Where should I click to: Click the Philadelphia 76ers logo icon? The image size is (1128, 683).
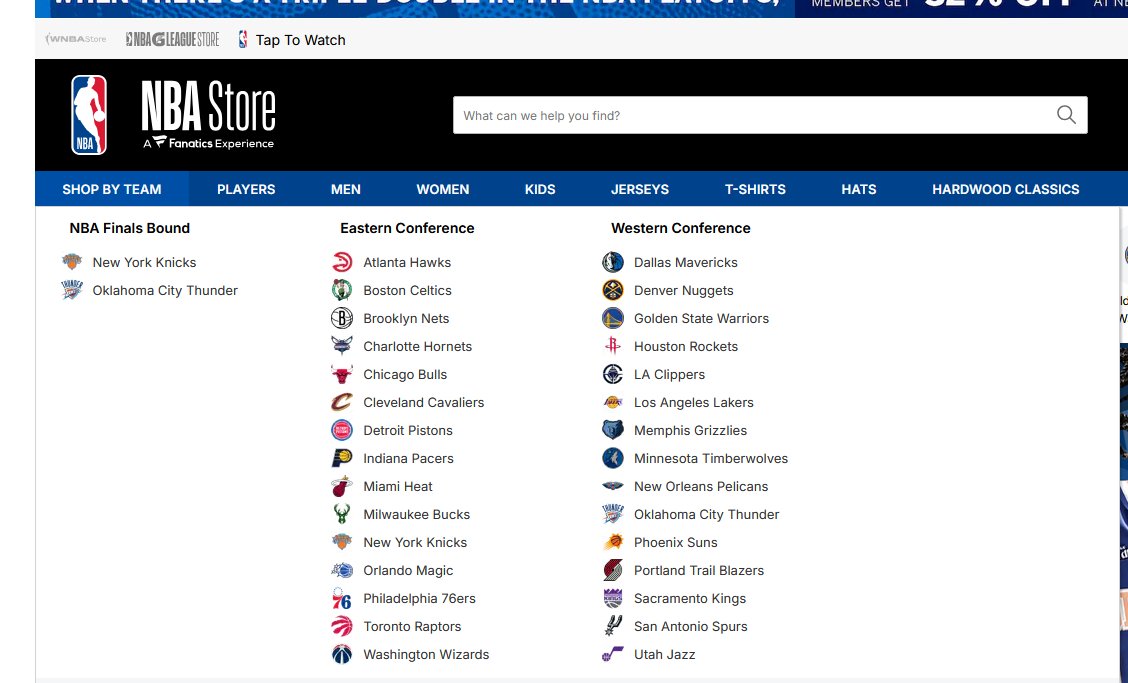(342, 599)
